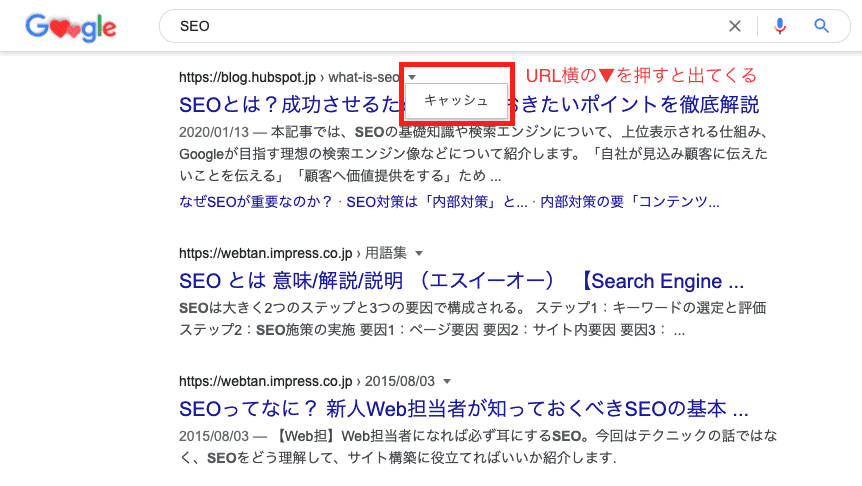This screenshot has width=862, height=486.
Task: Open result SEOってなに？ 新人Web担当者
Action: (463, 409)
